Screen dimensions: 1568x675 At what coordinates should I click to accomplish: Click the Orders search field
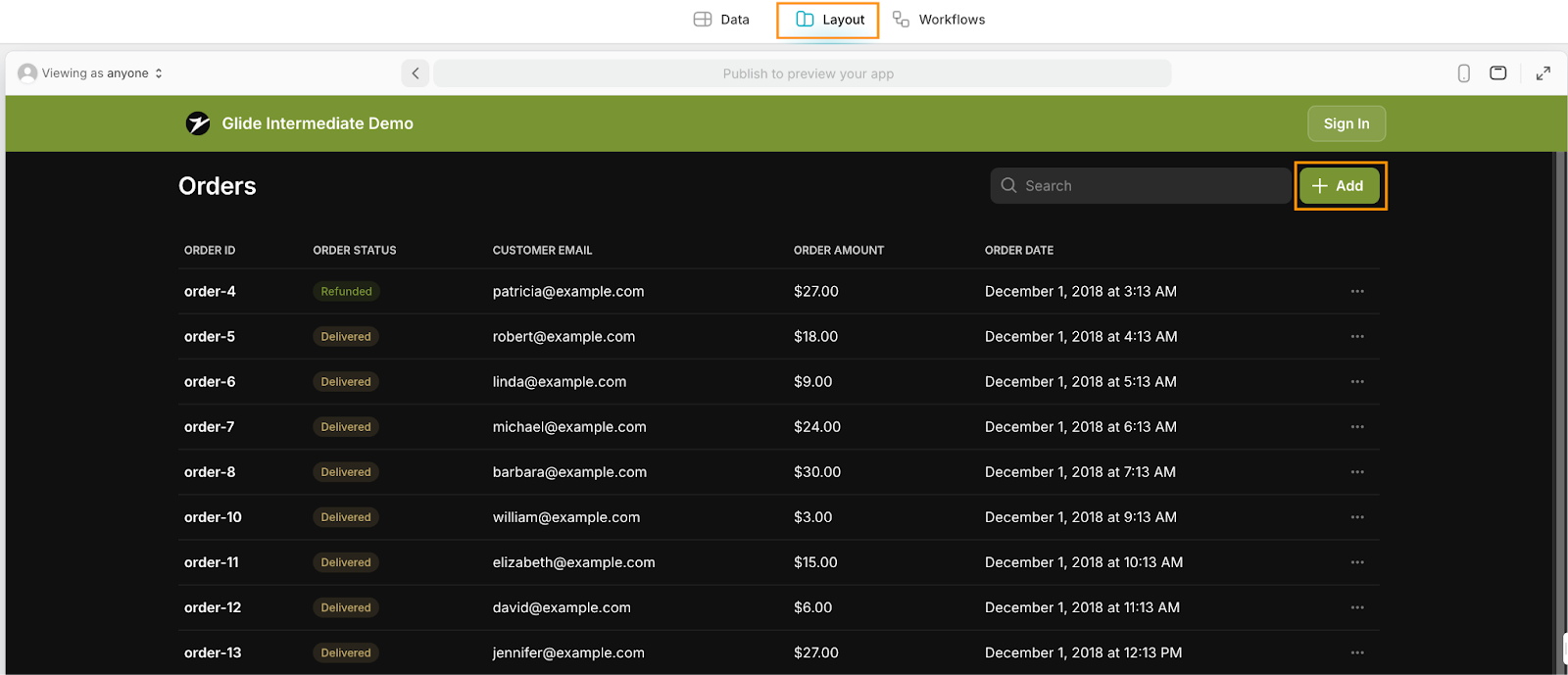[1141, 186]
